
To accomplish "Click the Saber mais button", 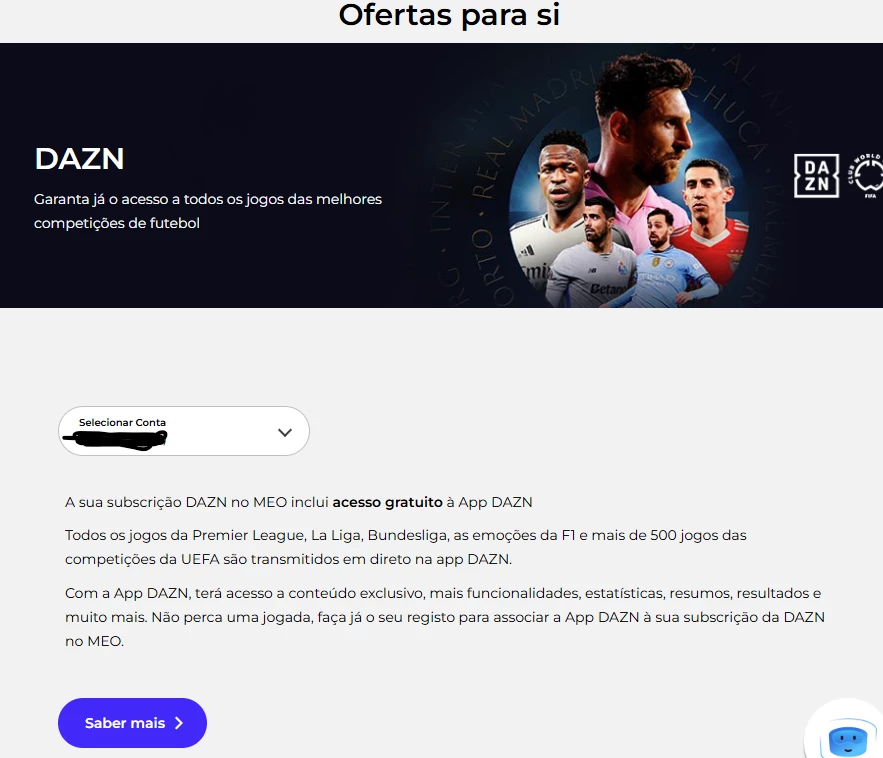I will [132, 723].
